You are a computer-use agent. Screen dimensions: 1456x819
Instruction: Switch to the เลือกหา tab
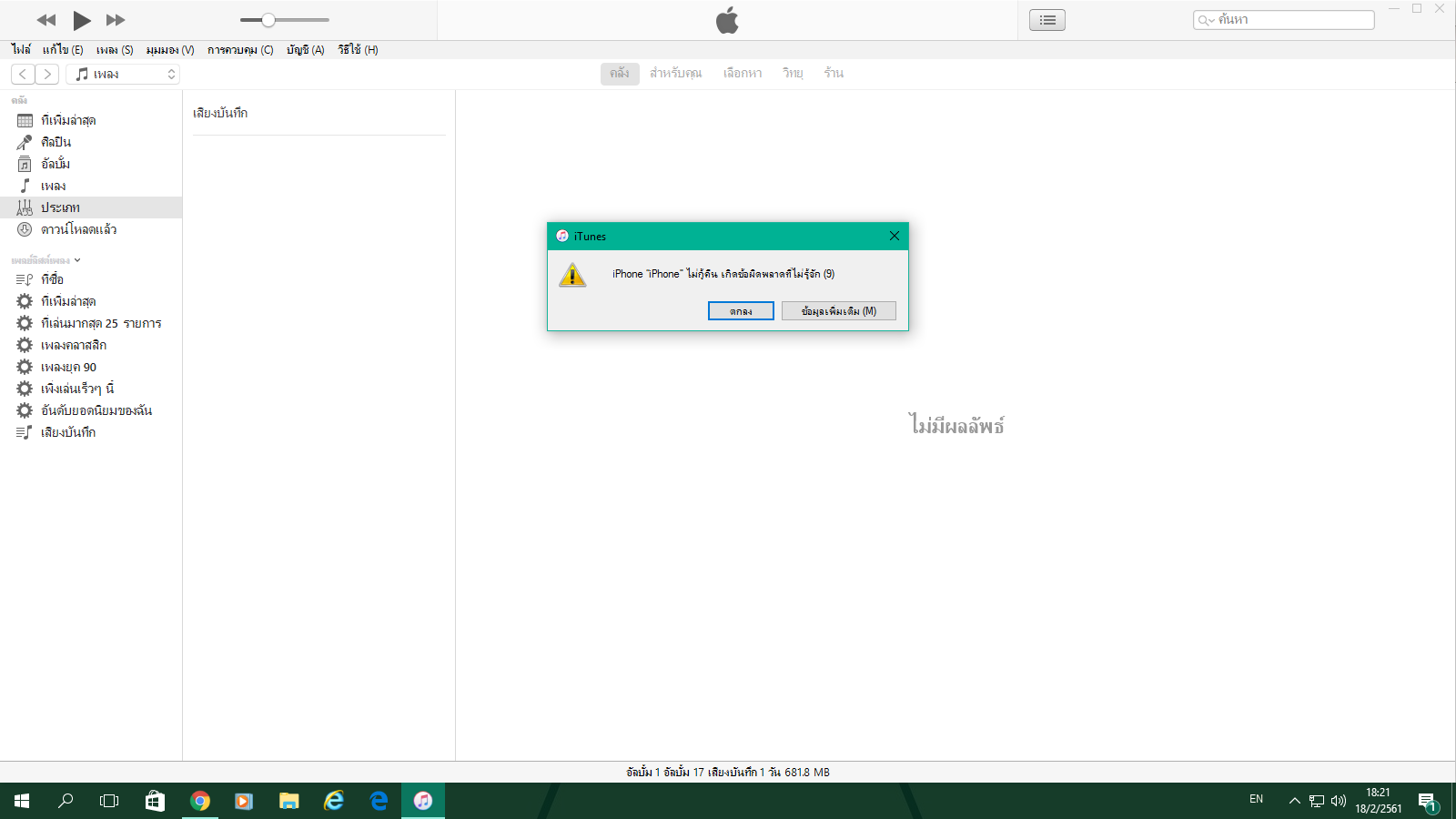pos(743,74)
